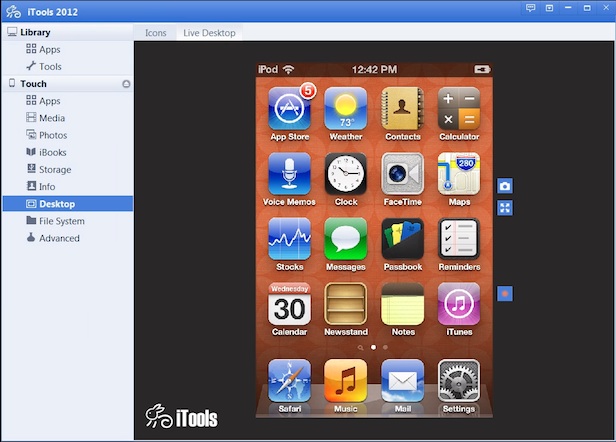Select the Live Desktop tab
Image resolution: width=616 pixels, height=442 pixels.
209,33
